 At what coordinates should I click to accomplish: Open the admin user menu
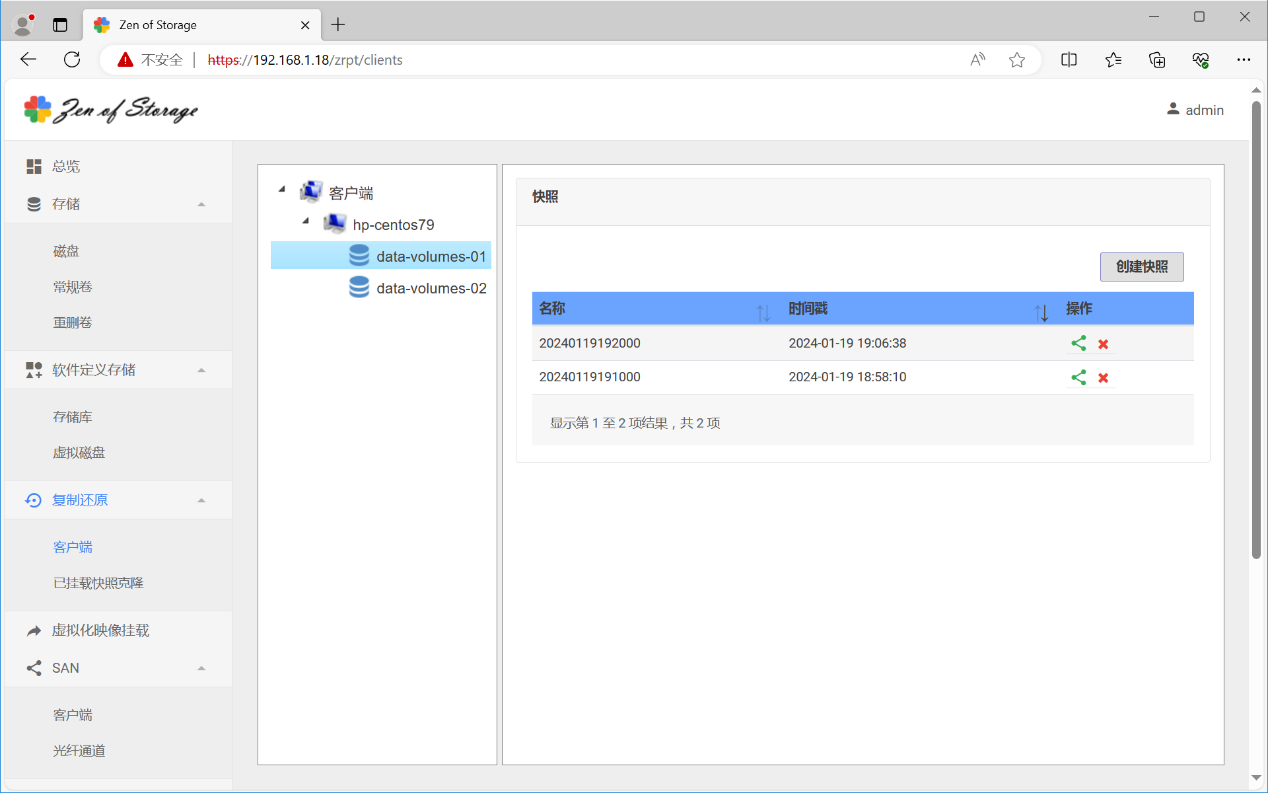(x=1195, y=110)
